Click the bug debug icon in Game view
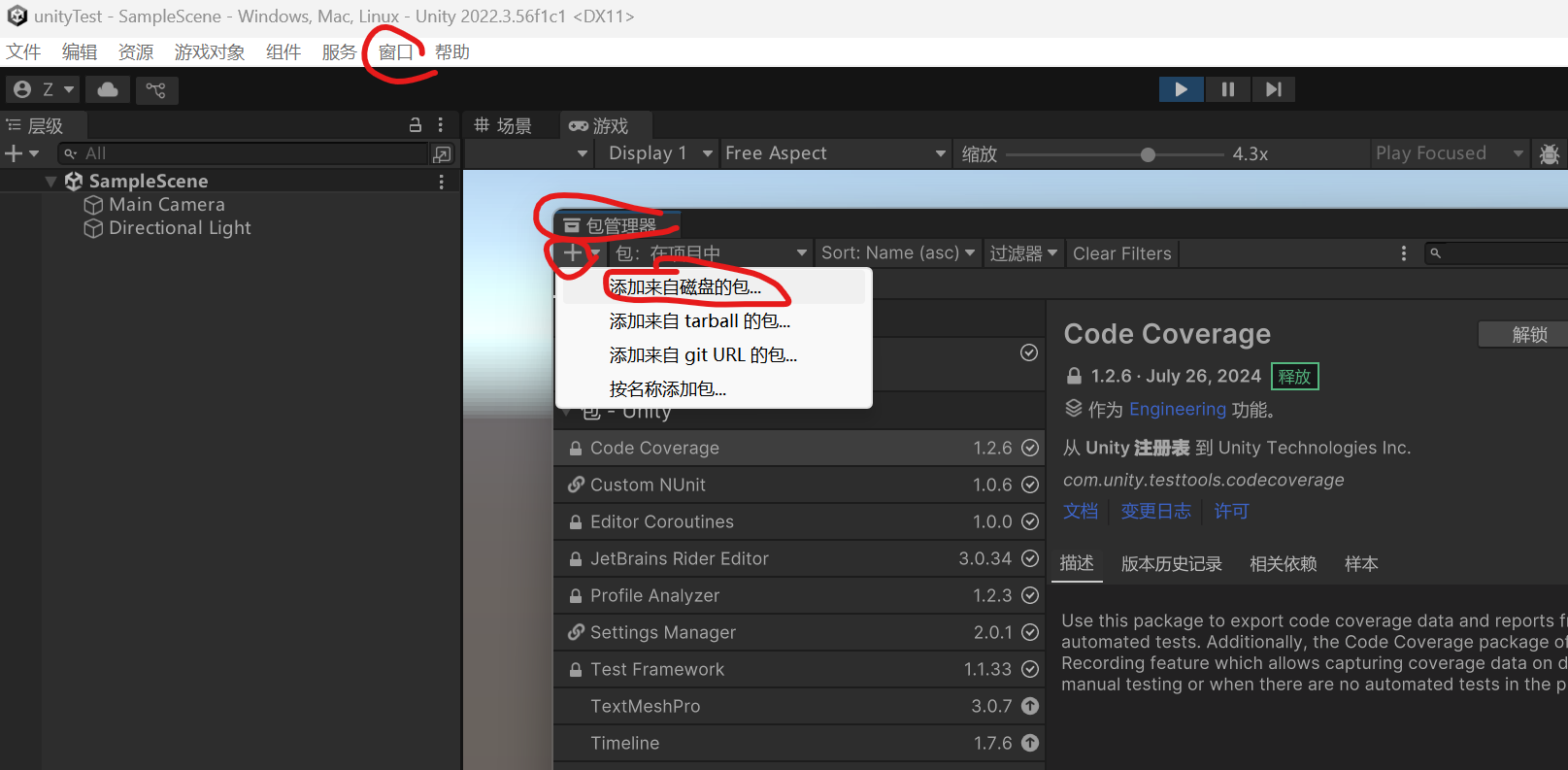1568x770 pixels. tap(1550, 153)
